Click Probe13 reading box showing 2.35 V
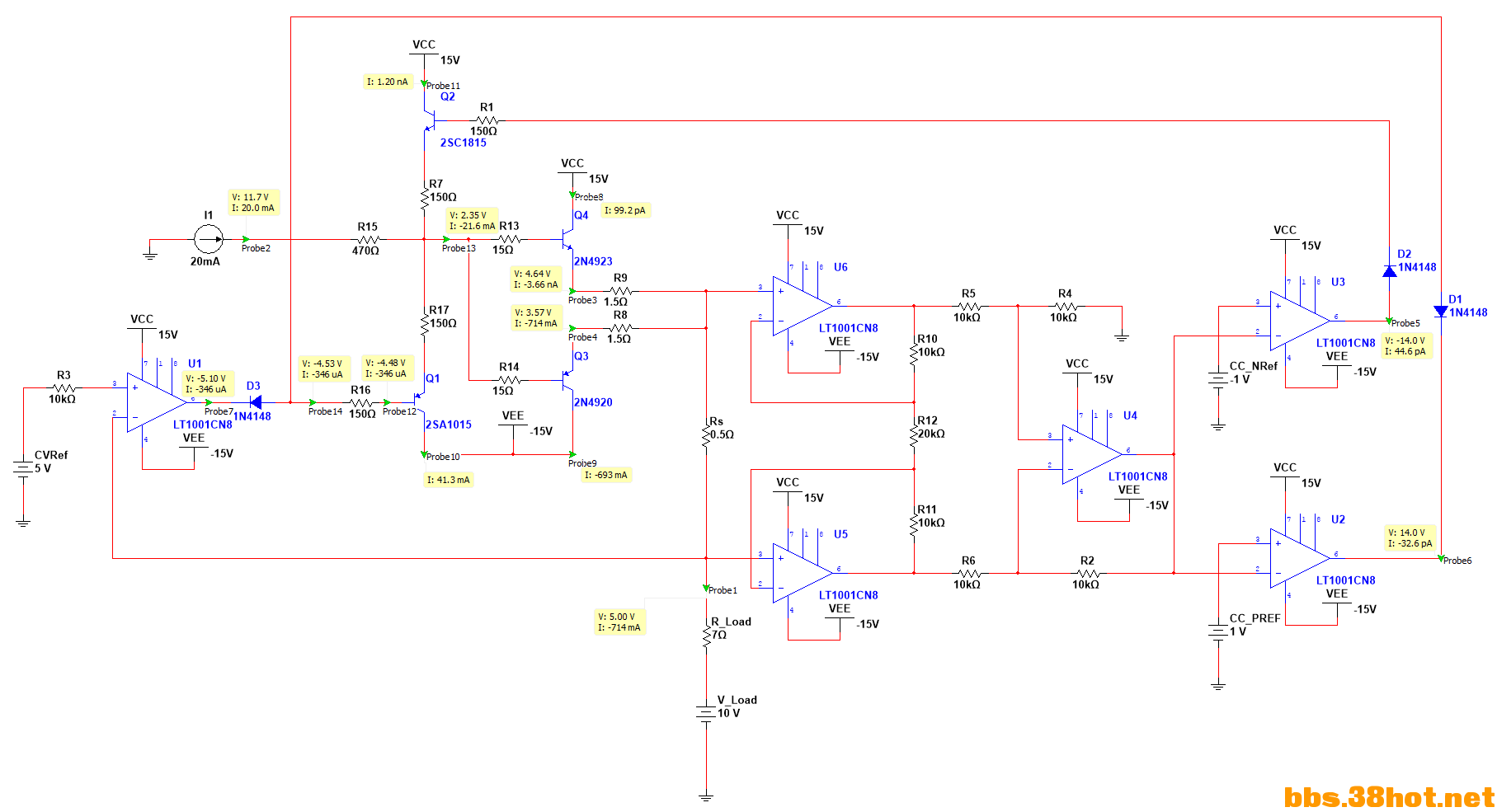The width and height of the screenshot is (1497, 812). pos(473,221)
